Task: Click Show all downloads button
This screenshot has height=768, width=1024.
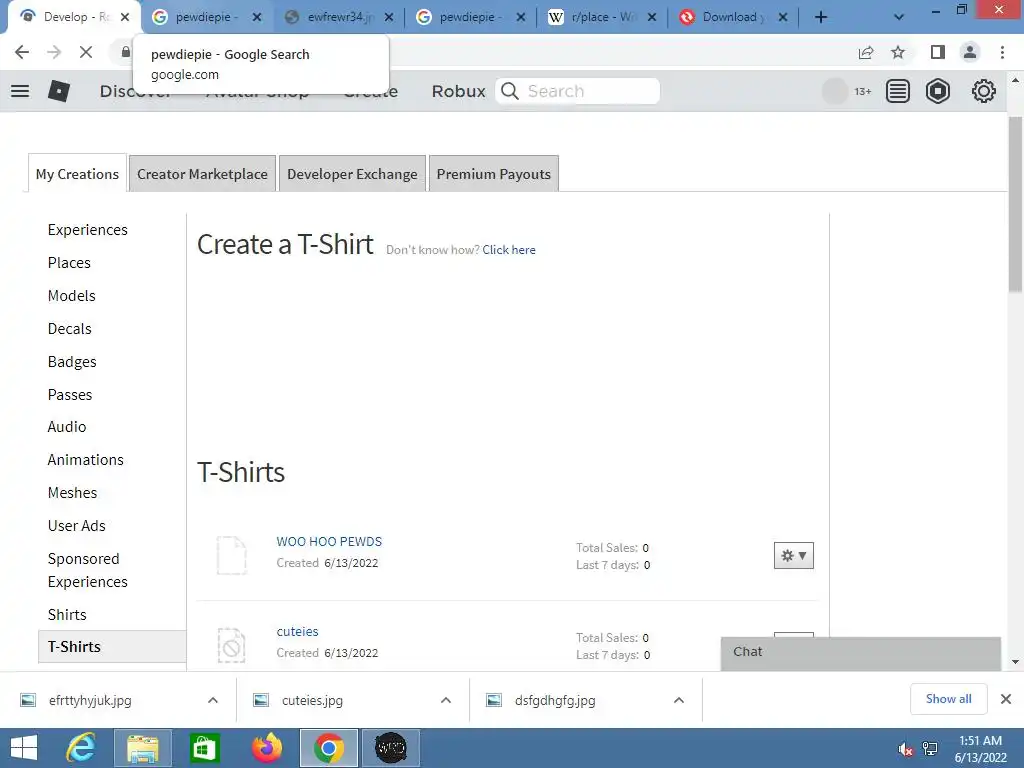Action: click(948, 699)
